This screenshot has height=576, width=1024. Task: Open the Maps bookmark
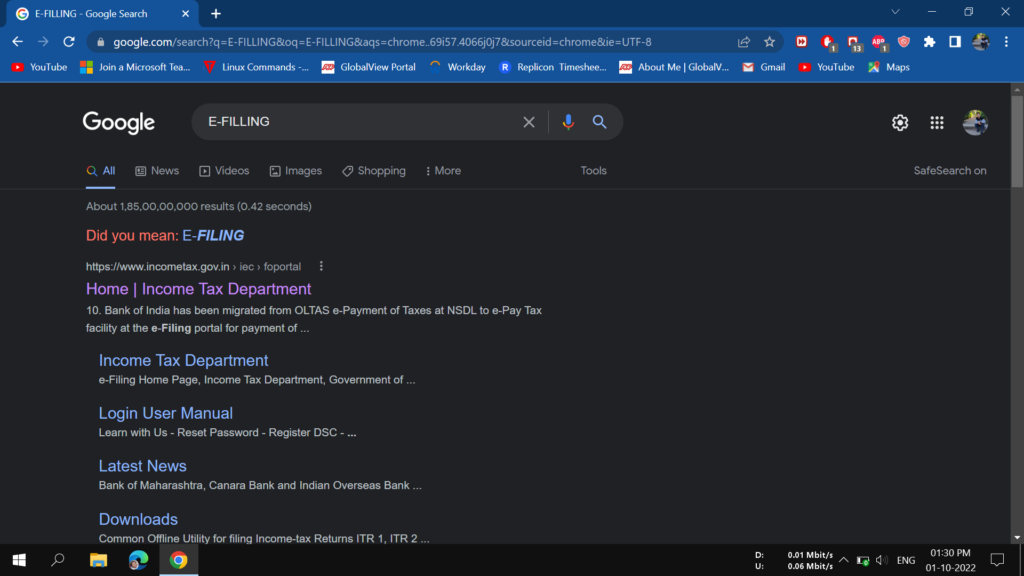pyautogui.click(x=888, y=67)
